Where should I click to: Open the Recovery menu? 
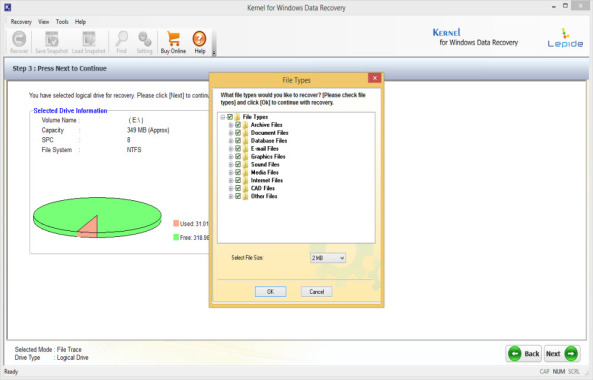click(x=21, y=22)
